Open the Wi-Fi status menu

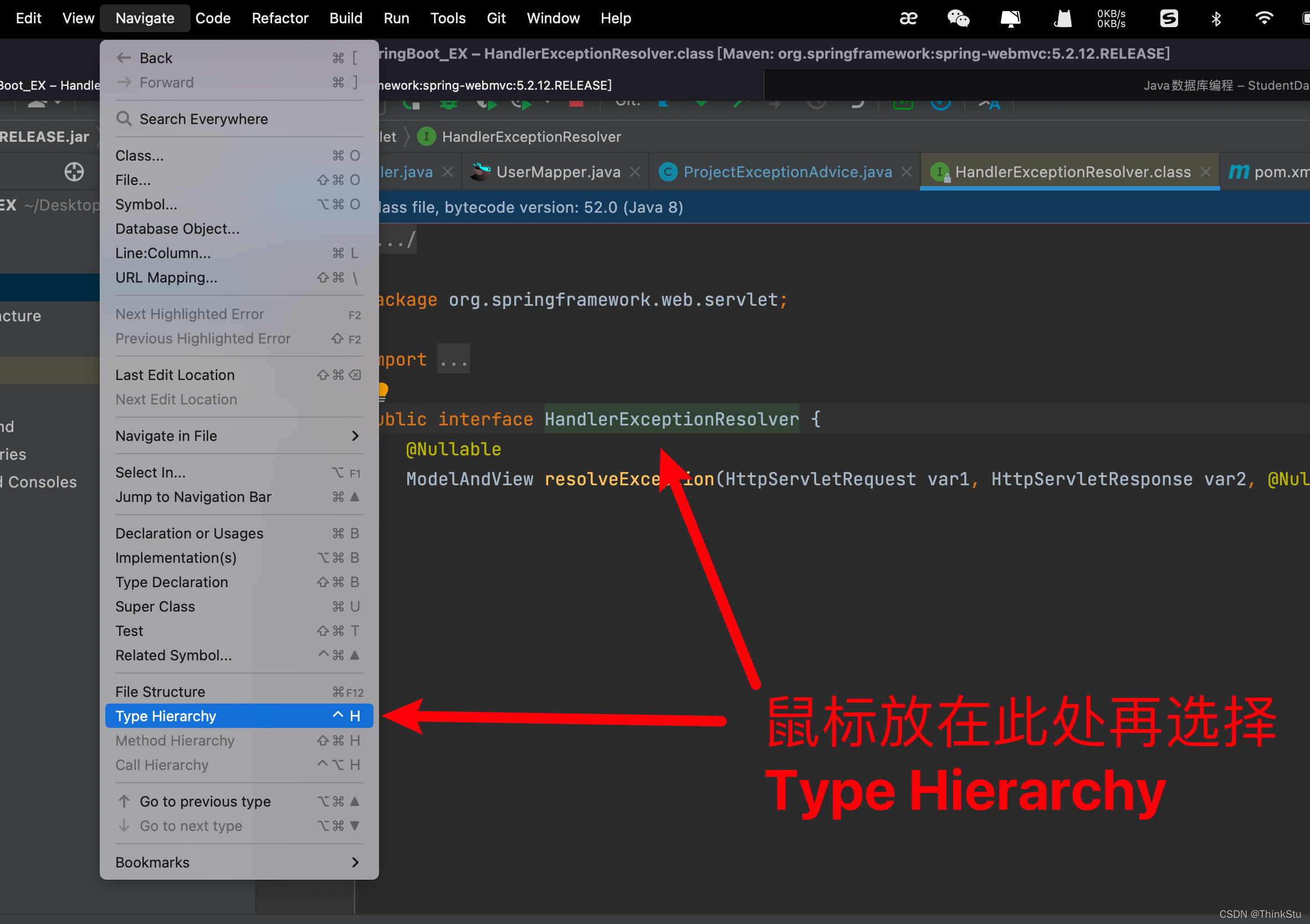[1264, 18]
